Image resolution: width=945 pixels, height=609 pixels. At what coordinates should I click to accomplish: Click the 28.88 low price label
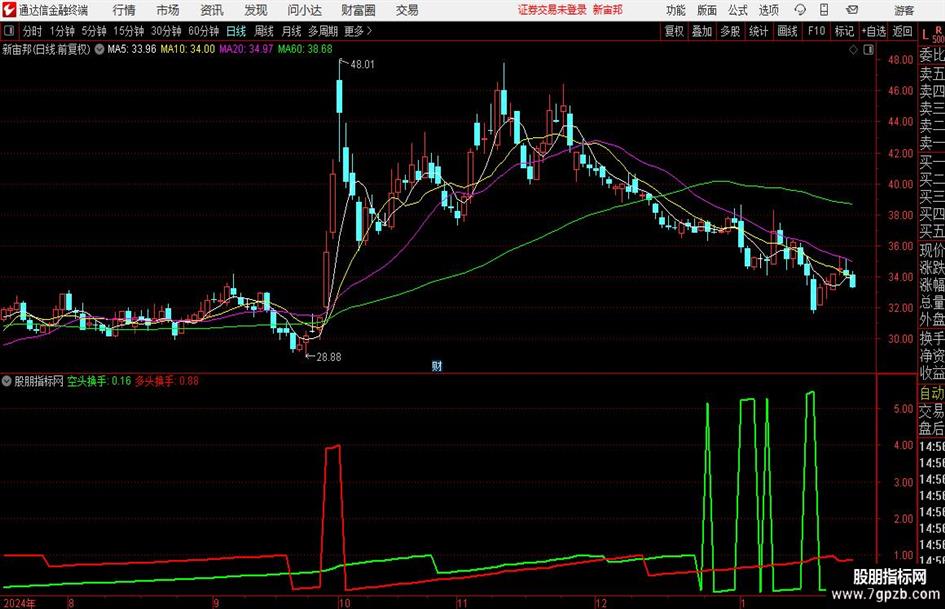329,357
